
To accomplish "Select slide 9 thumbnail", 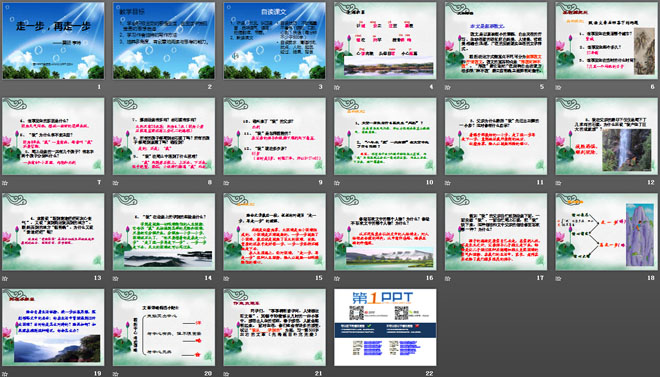I will 275,136.
